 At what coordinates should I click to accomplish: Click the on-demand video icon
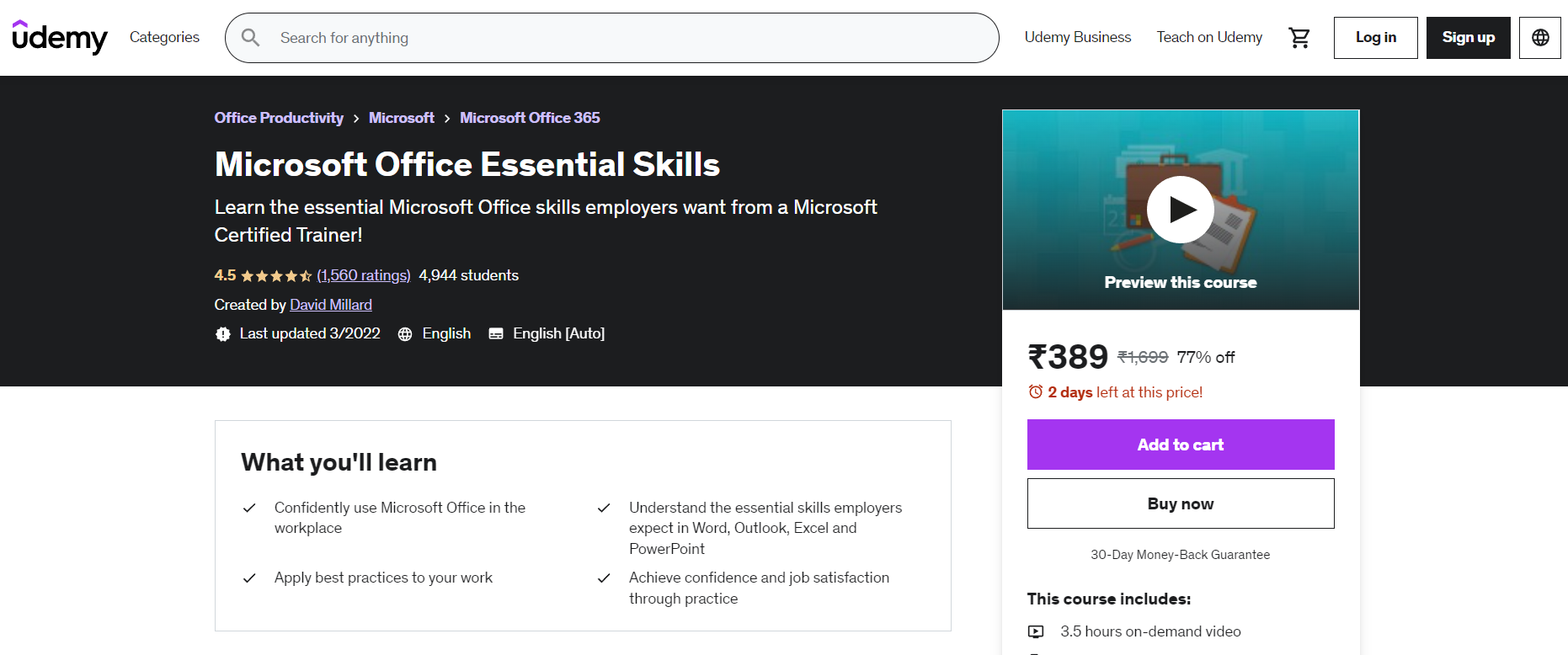(x=1036, y=631)
